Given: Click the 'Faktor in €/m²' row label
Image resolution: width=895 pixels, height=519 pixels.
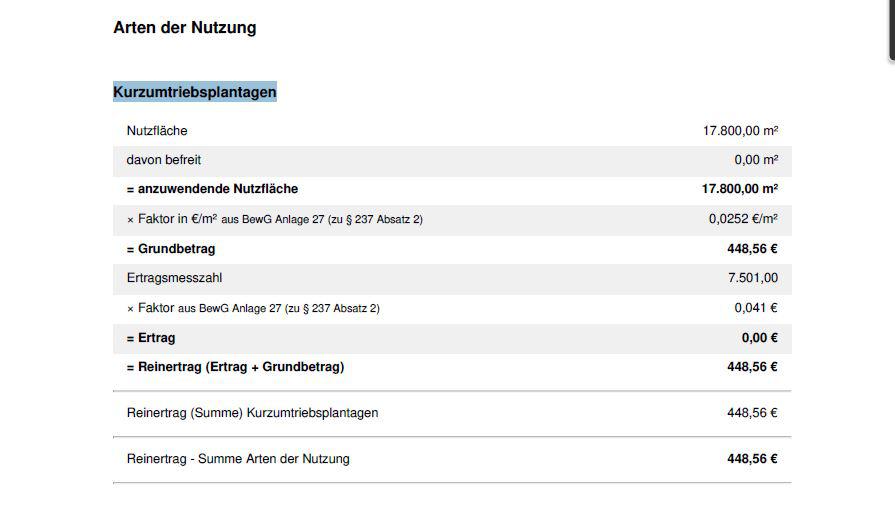Looking at the screenshot, I should tap(275, 219).
